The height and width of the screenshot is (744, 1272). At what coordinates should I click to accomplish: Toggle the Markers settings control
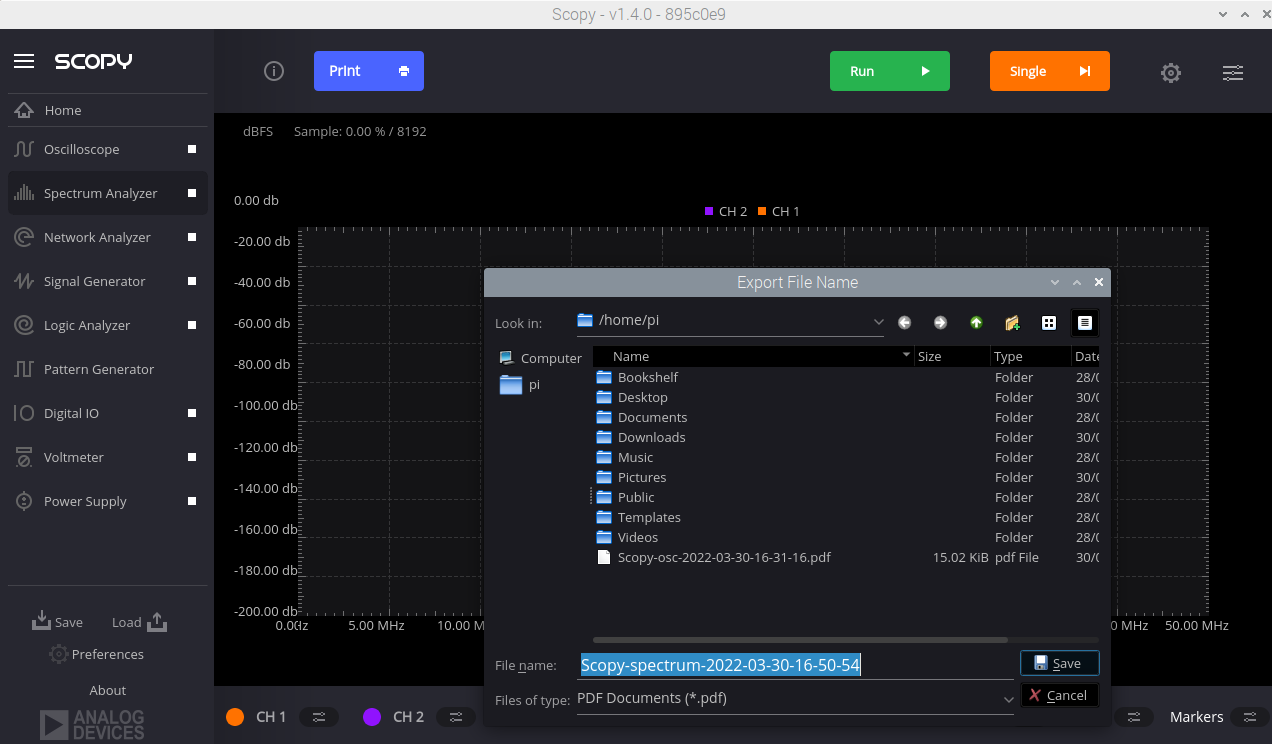pos(1250,717)
